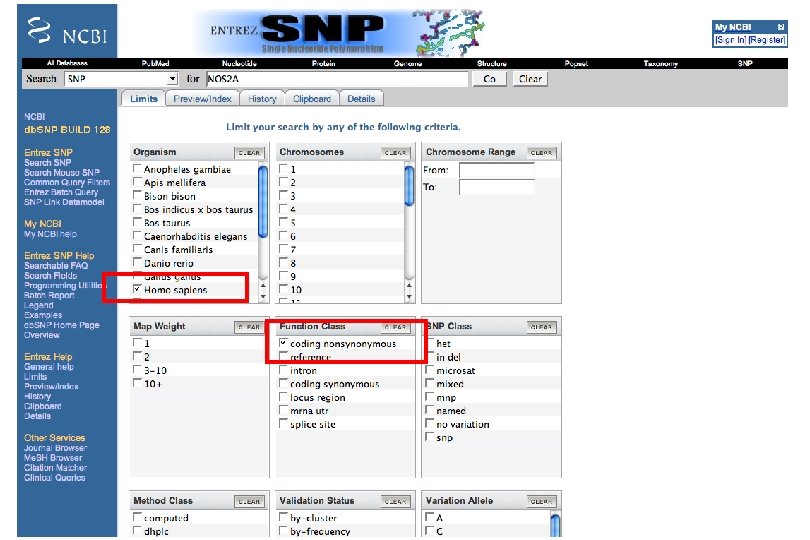The image size is (810, 540).
Task: Clear the Chromosome Range fields
Action: coord(541,152)
